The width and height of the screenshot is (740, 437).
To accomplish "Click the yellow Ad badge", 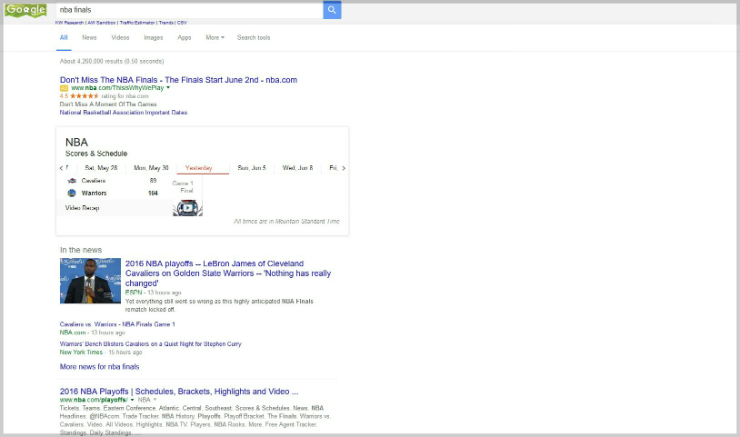I will coord(64,88).
